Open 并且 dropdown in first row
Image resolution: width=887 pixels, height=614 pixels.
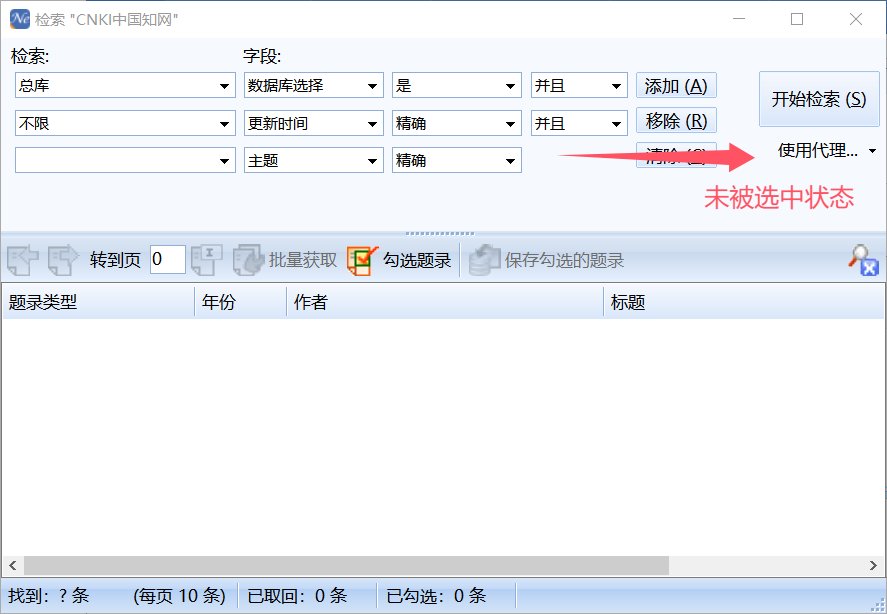[617, 86]
